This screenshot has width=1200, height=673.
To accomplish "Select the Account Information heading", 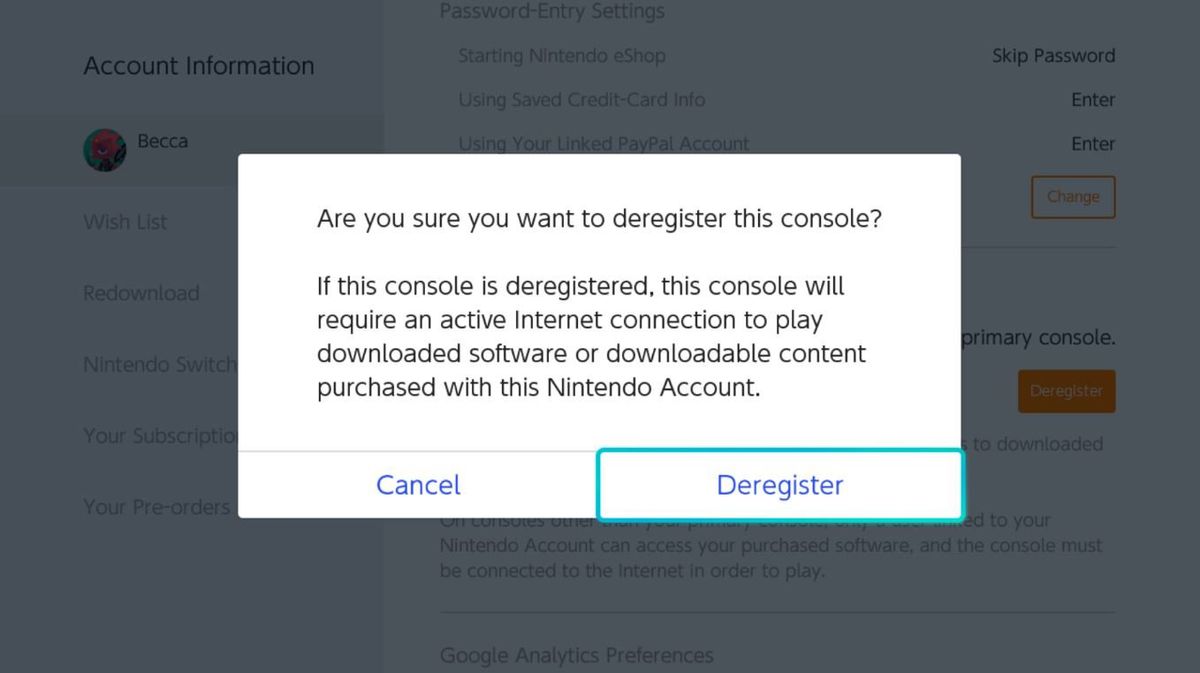I will tap(198, 66).
